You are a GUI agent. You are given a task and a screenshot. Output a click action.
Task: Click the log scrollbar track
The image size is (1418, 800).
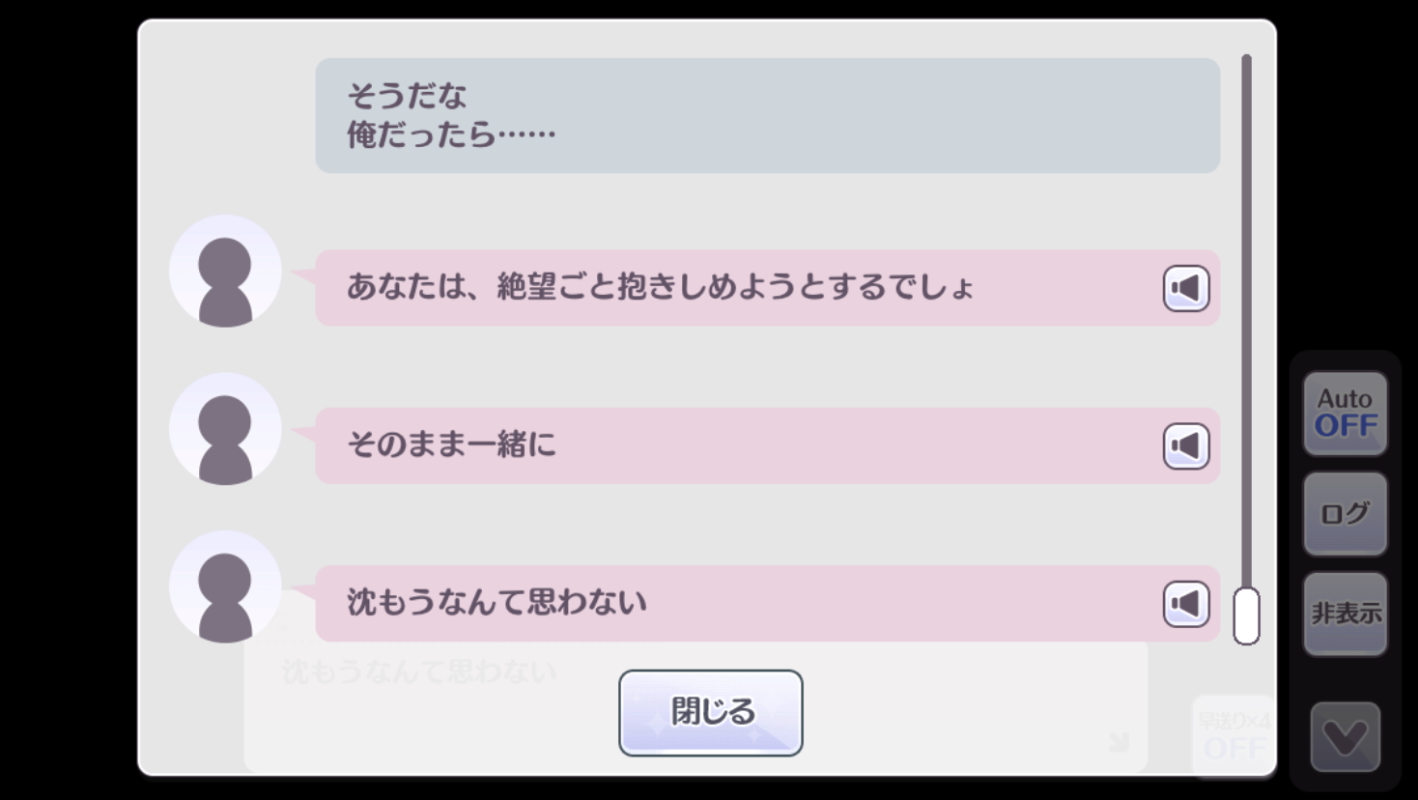[1246, 300]
